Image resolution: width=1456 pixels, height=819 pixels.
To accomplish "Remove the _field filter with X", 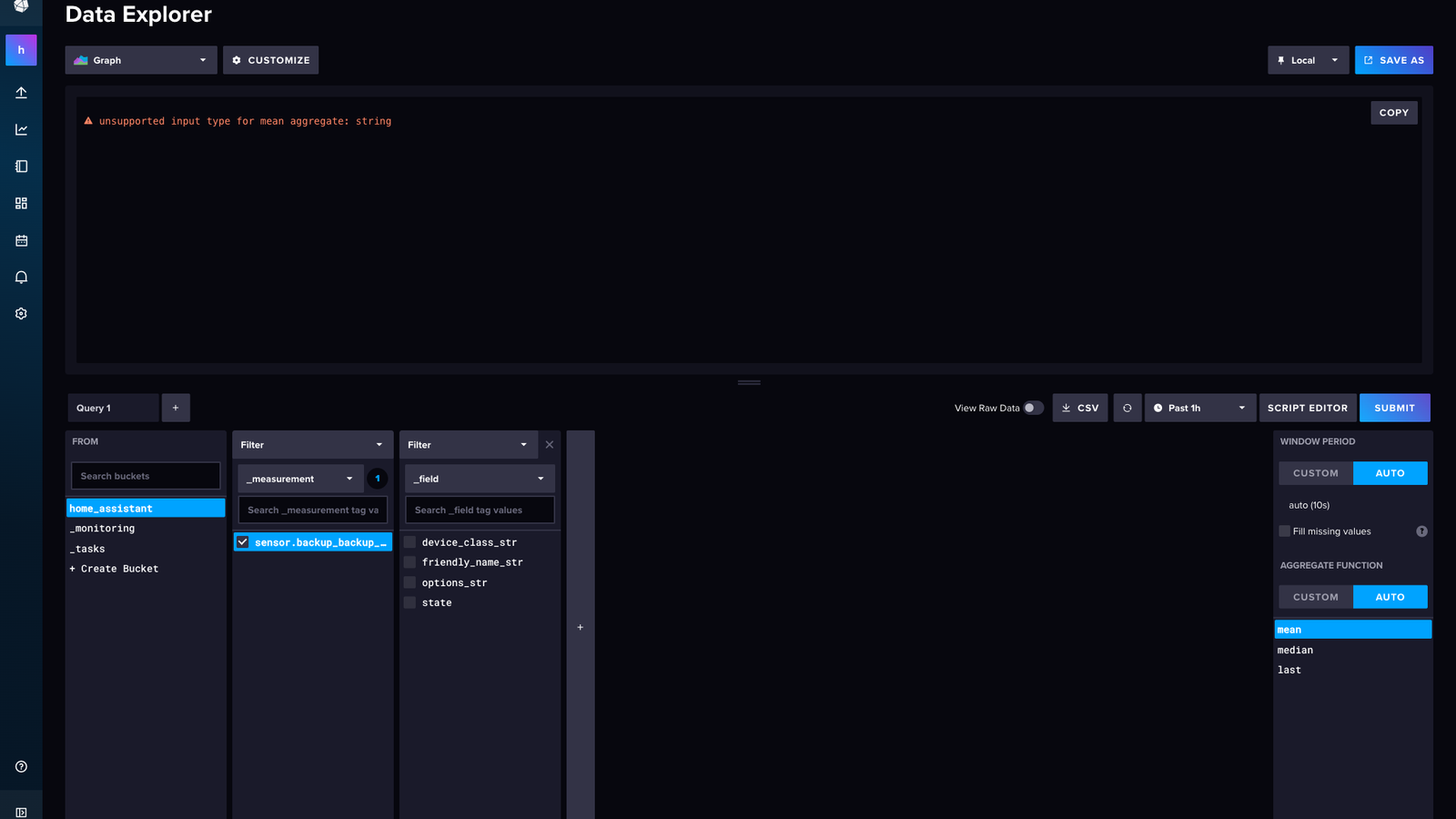I will tap(550, 445).
